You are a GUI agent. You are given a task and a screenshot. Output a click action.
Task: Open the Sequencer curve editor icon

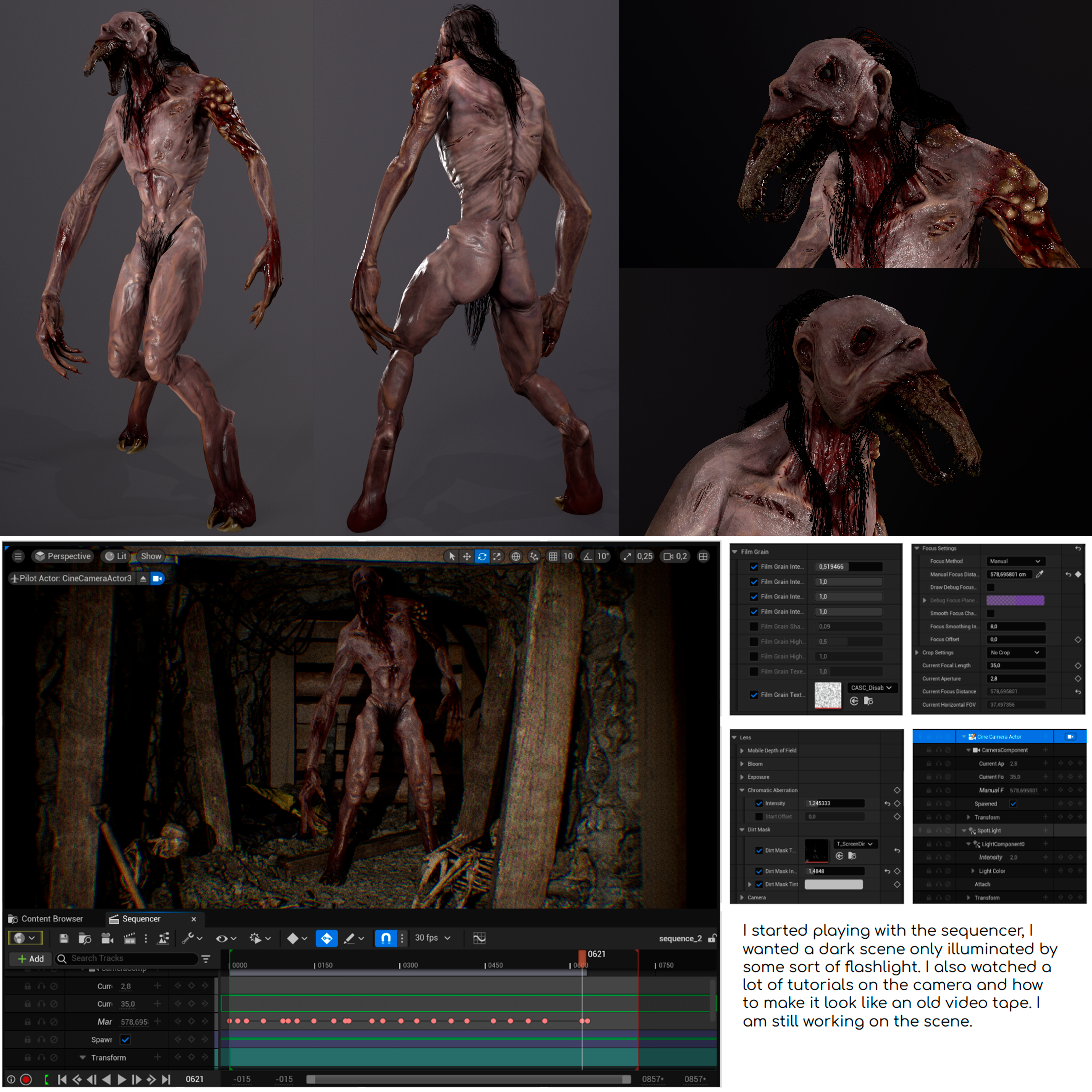coord(479,938)
